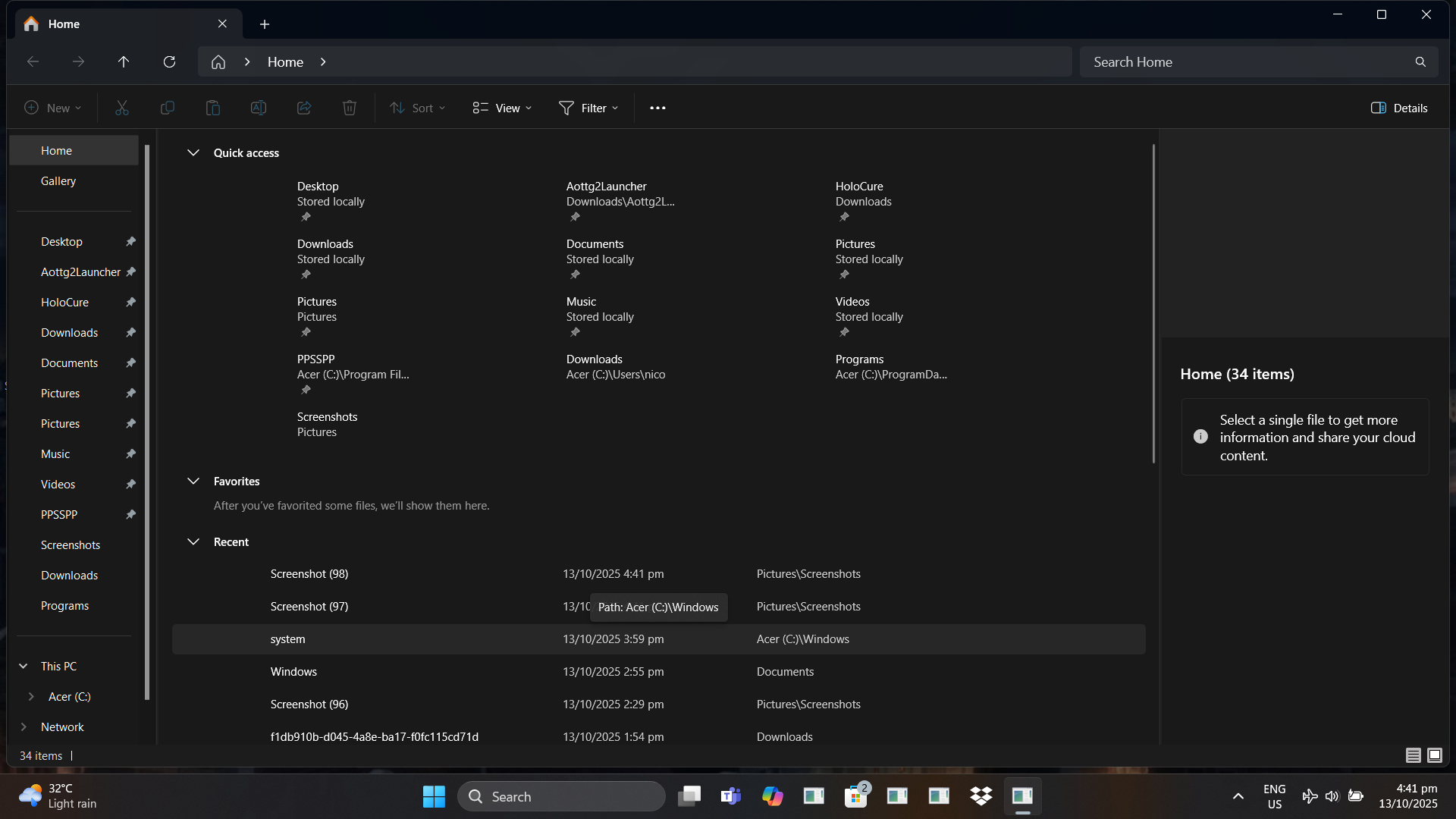
Task: Collapse the Favorites section
Action: click(193, 481)
